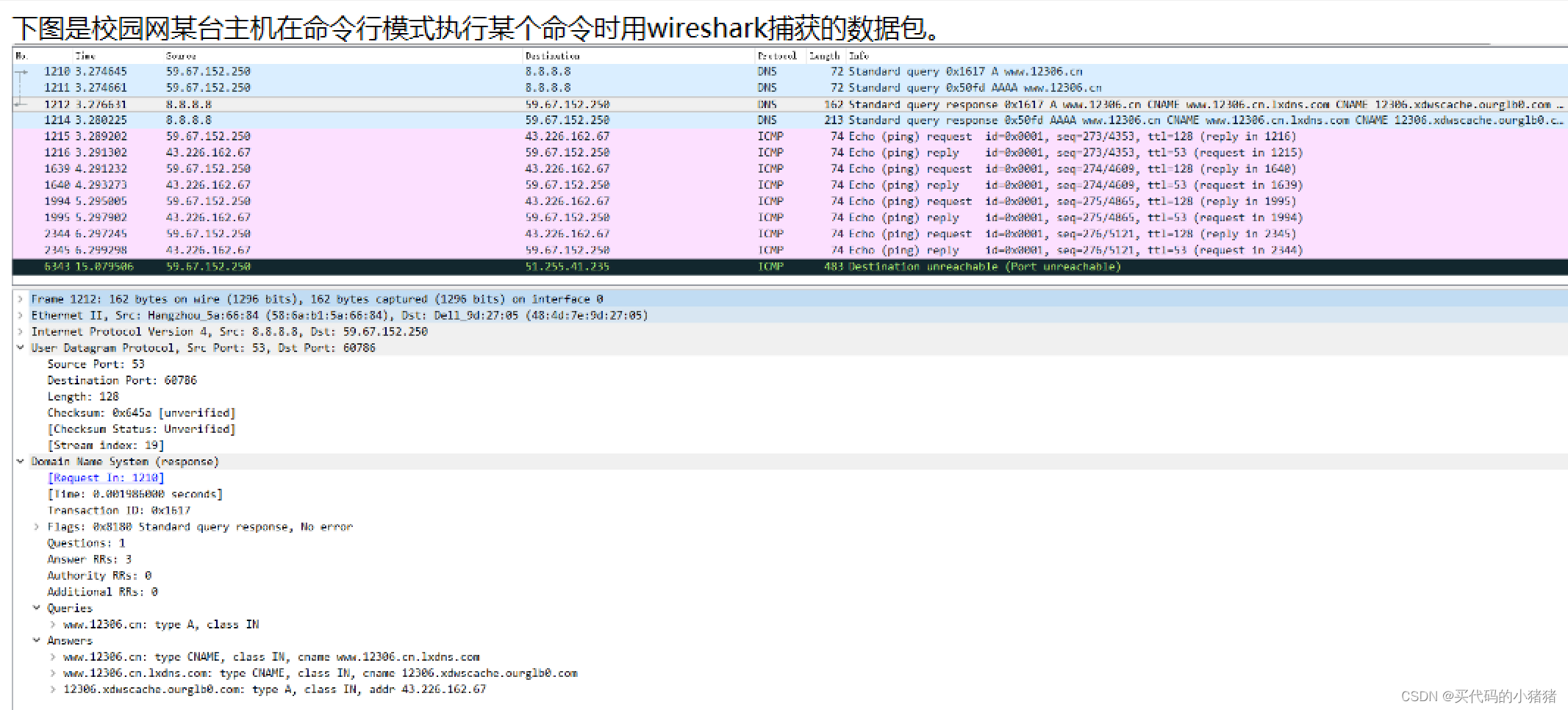Expand Internet Protocol Version 4 section
Image resolution: width=1568 pixels, height=710 pixels.
21,331
